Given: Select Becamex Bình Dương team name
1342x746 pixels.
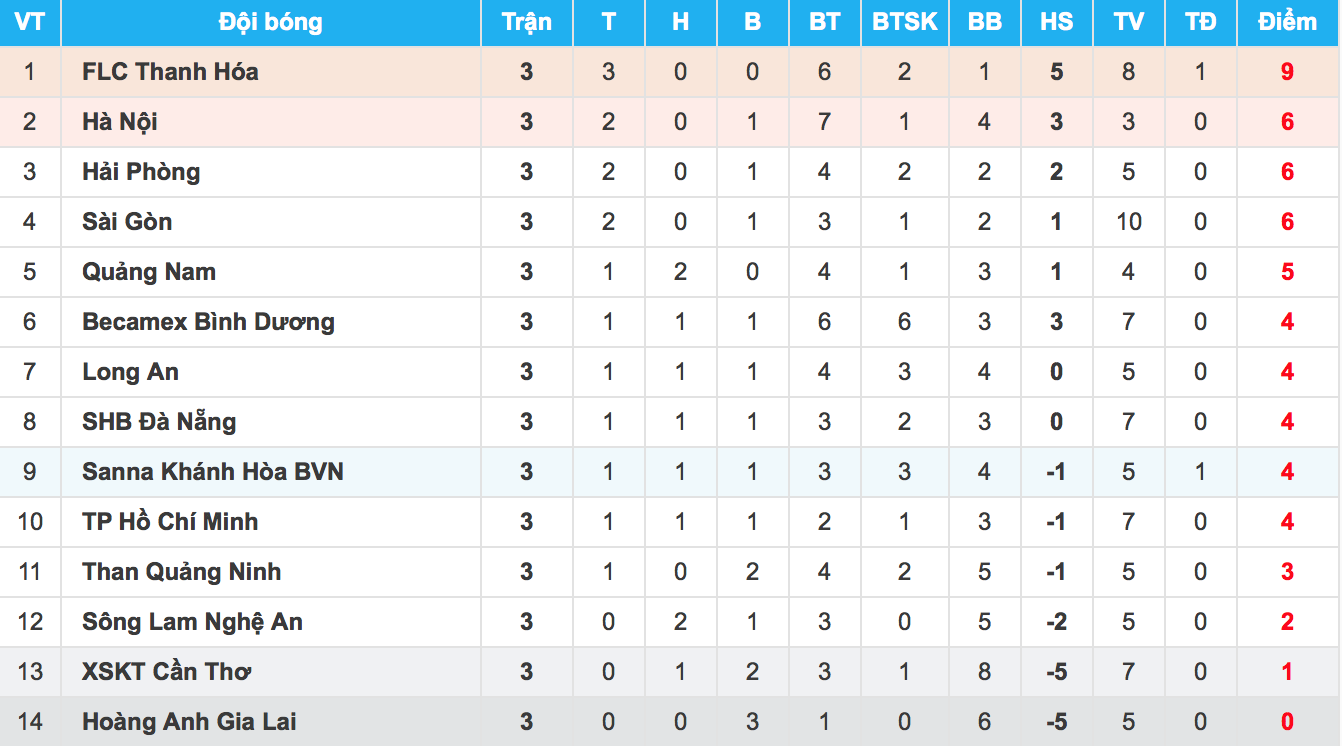Looking at the screenshot, I should click(208, 322).
